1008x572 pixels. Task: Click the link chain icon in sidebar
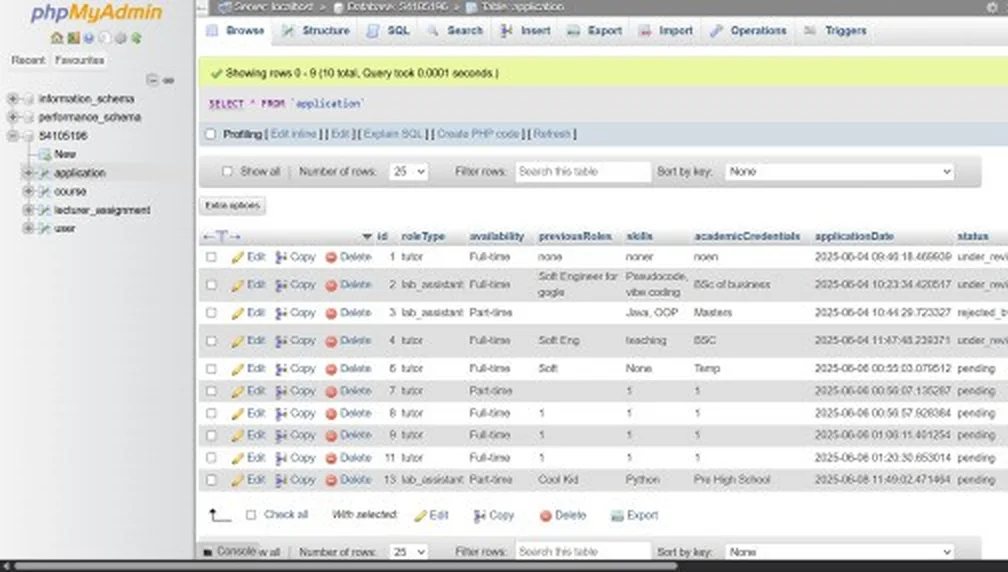168,80
